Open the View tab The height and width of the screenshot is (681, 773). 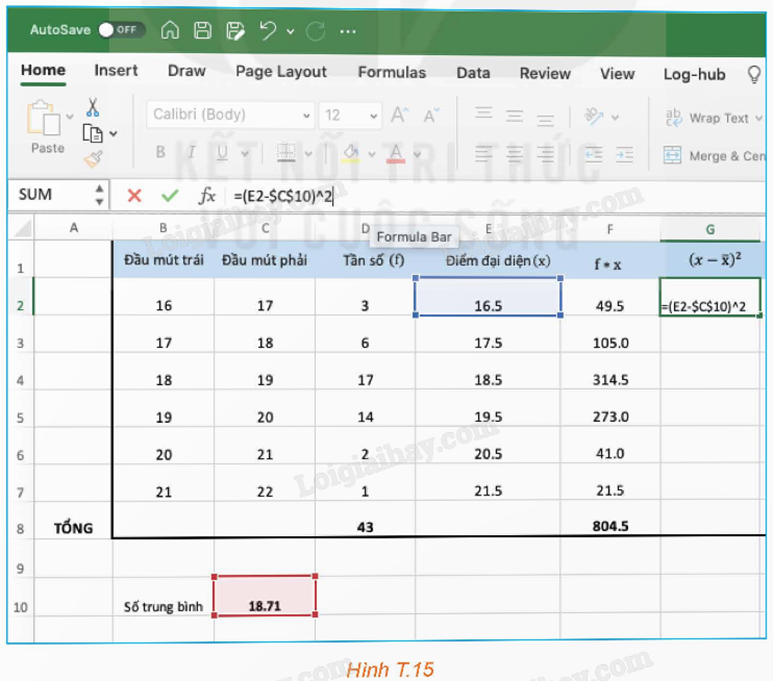coord(617,74)
